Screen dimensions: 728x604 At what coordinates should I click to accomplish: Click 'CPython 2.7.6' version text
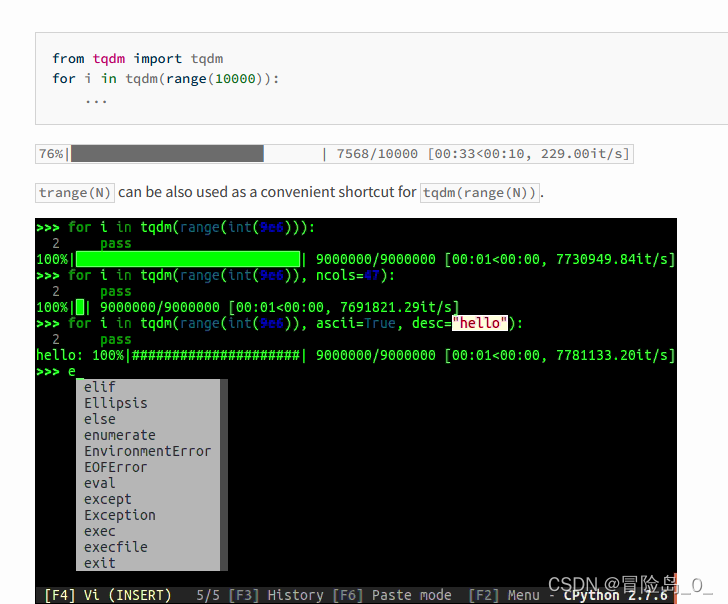click(616, 595)
